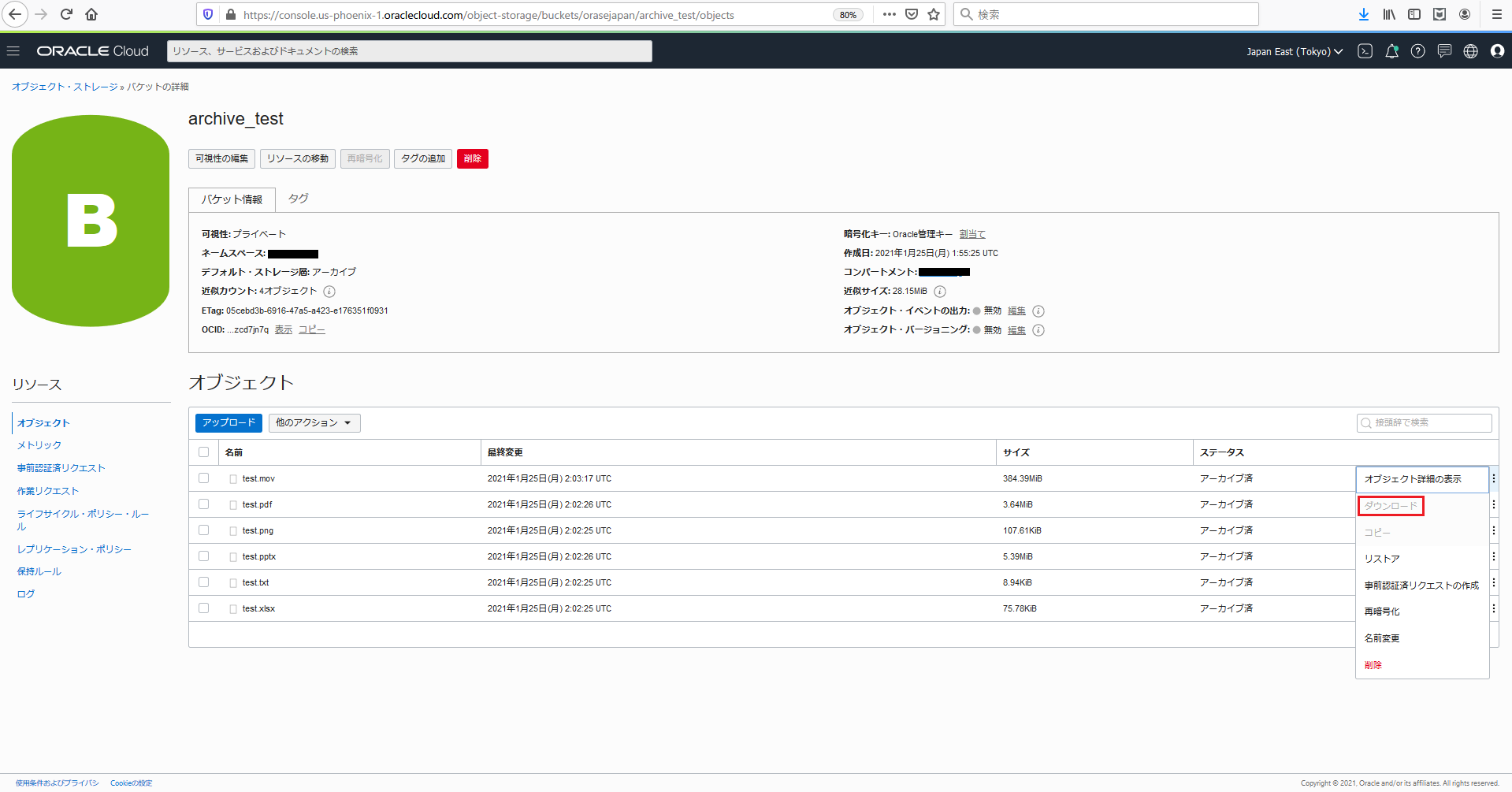Bookmark this page with the star icon
The width and height of the screenshot is (1512, 792).
934,14
